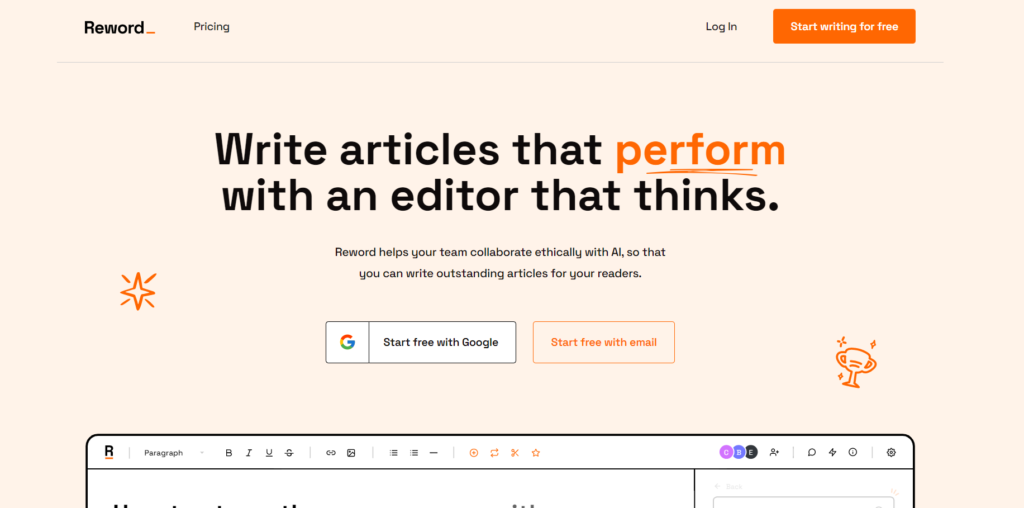This screenshot has width=1024, height=508.
Task: Open editor settings gear icon
Action: (891, 452)
